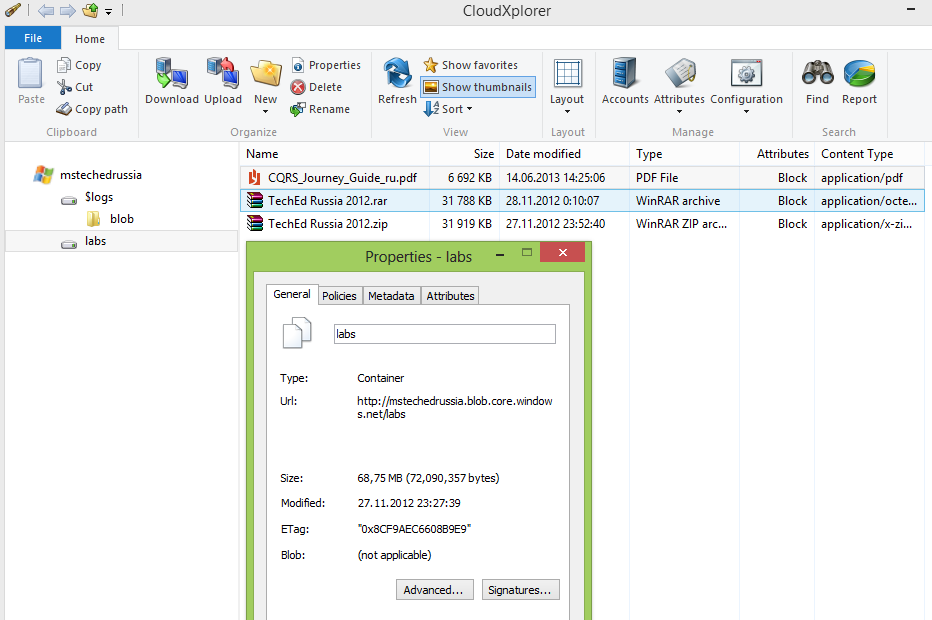Open Properties from the Organize group
This screenshot has width=932, height=620.
click(x=326, y=65)
